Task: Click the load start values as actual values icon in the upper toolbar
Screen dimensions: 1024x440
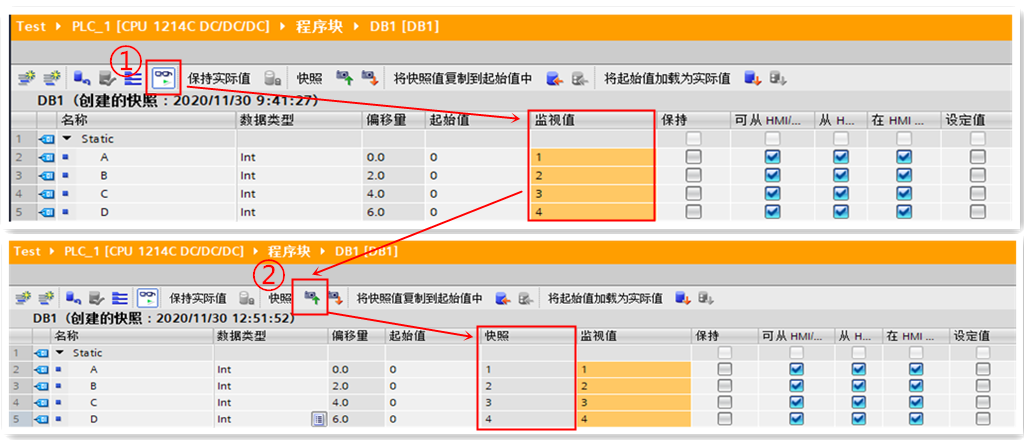Action: [x=753, y=79]
